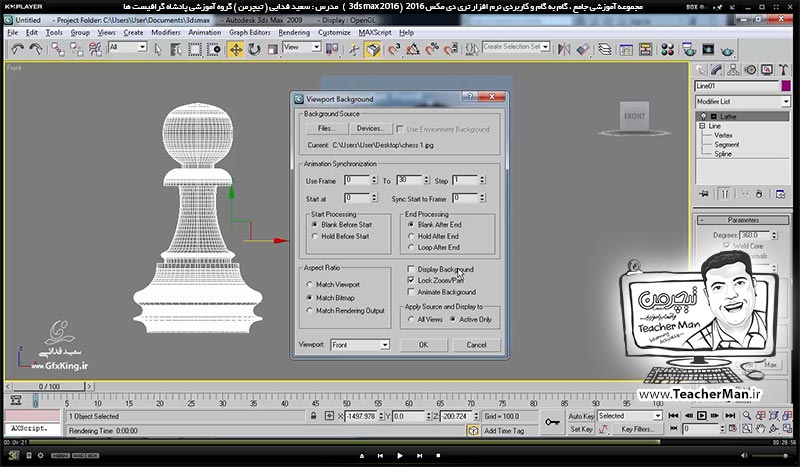Screen dimensions: 800x467
Task: Open the Material Editor spheres icon
Action: tap(667, 49)
